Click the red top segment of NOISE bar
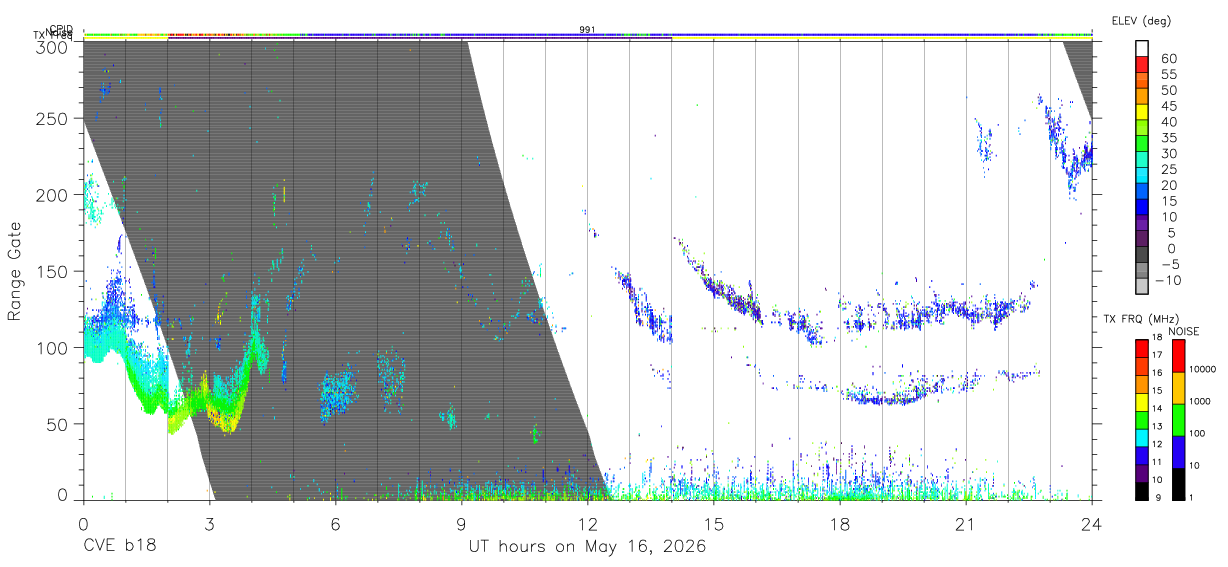 coord(1178,356)
